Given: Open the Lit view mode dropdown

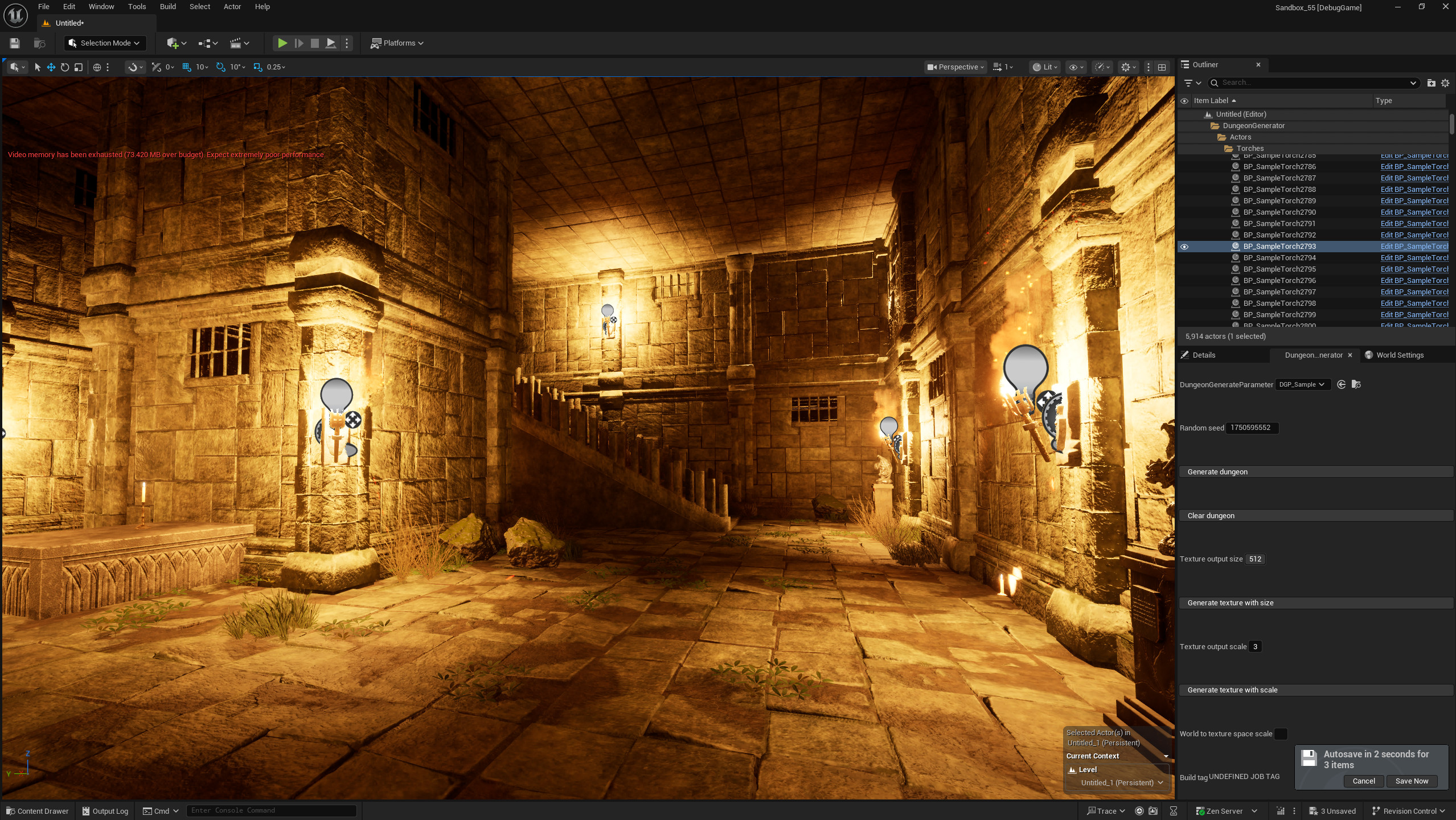Looking at the screenshot, I should (x=1045, y=67).
